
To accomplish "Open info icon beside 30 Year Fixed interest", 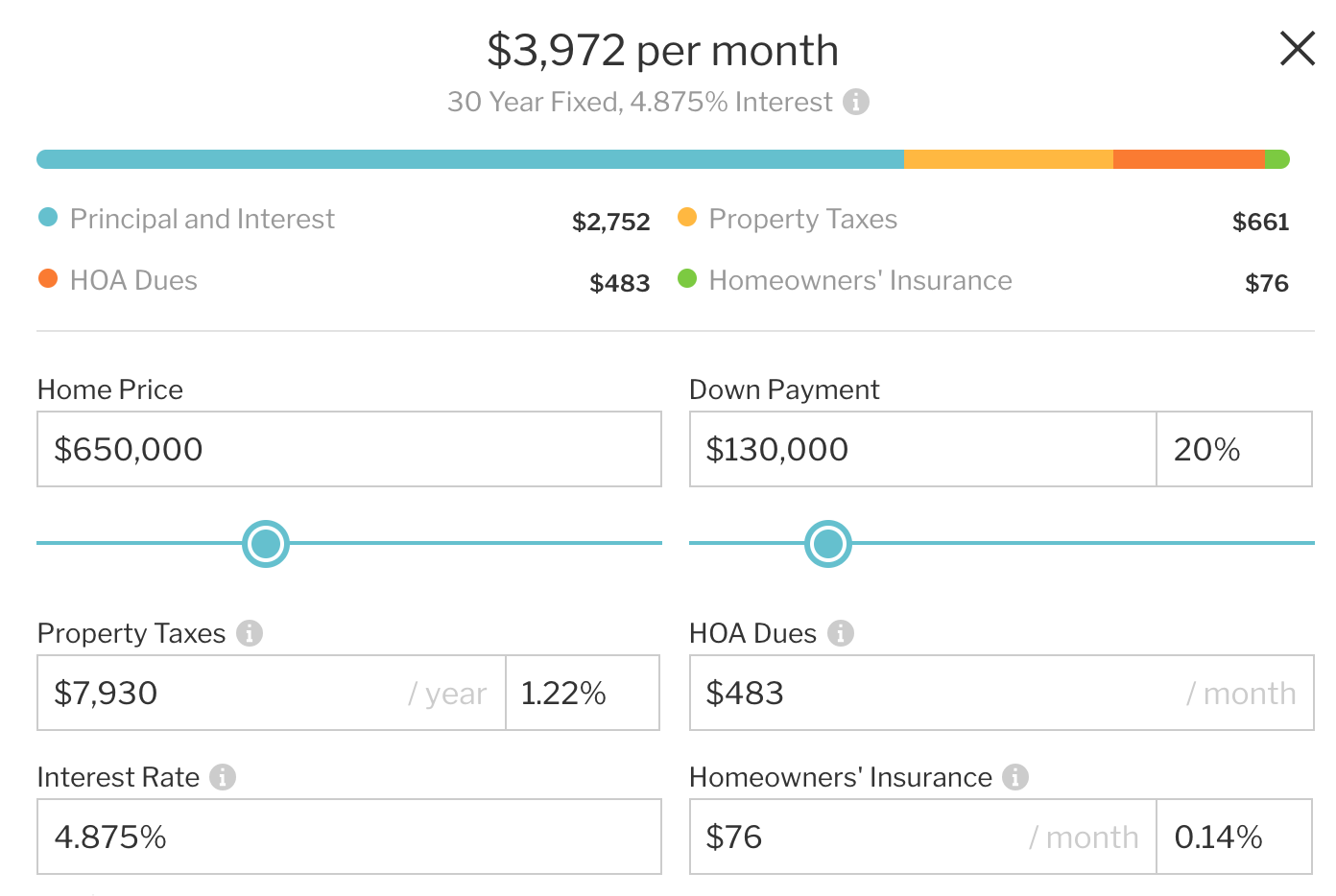I will tap(856, 102).
